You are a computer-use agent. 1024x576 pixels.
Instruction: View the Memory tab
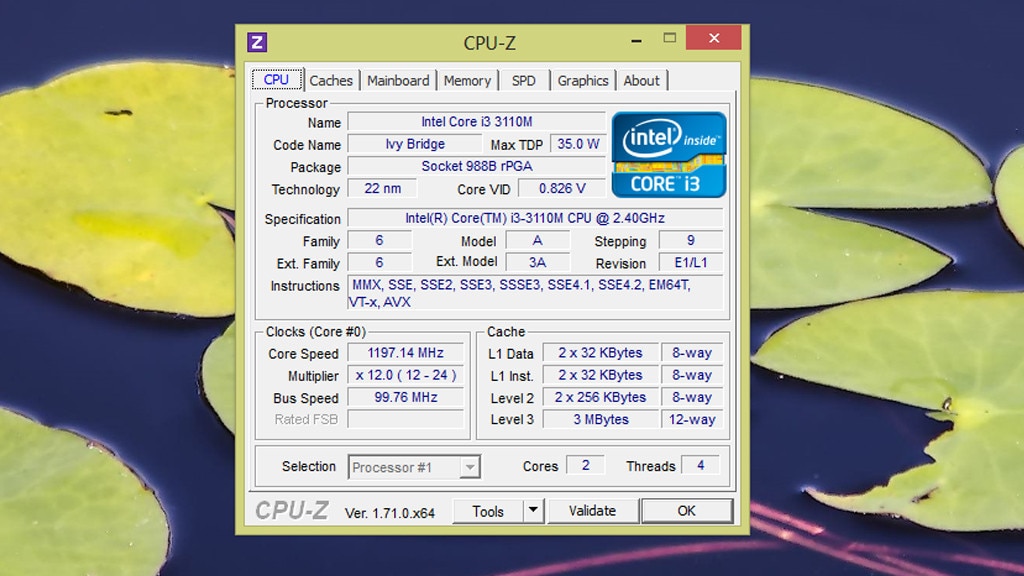(467, 80)
